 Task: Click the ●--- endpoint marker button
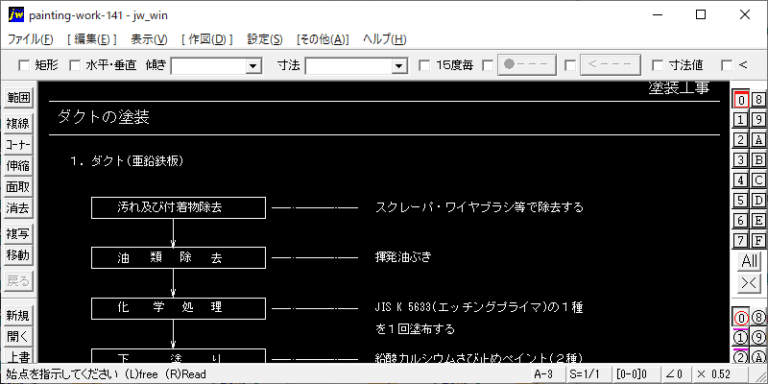click(x=527, y=65)
